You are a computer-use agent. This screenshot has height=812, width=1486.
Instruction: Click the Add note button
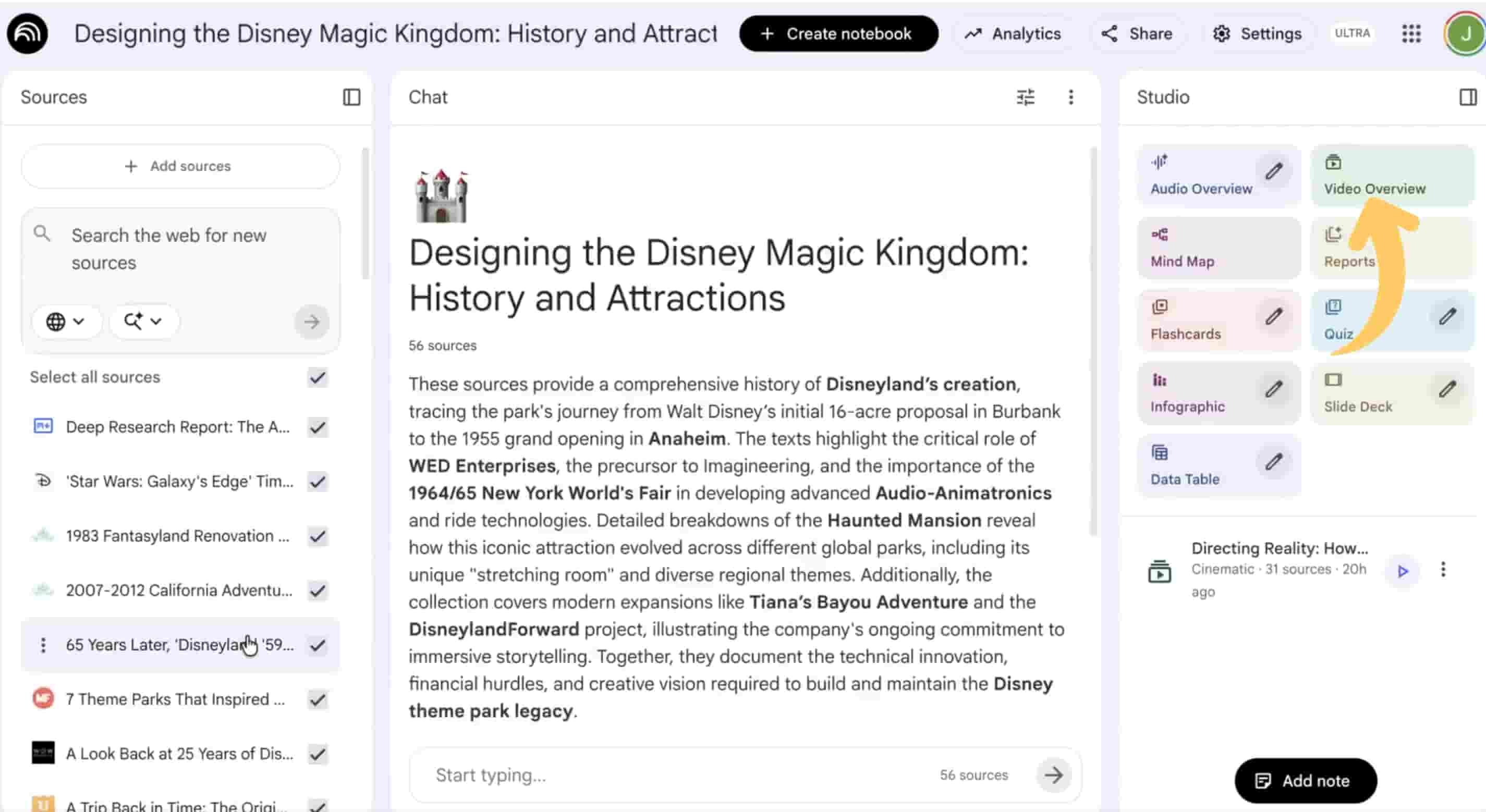[1305, 780]
